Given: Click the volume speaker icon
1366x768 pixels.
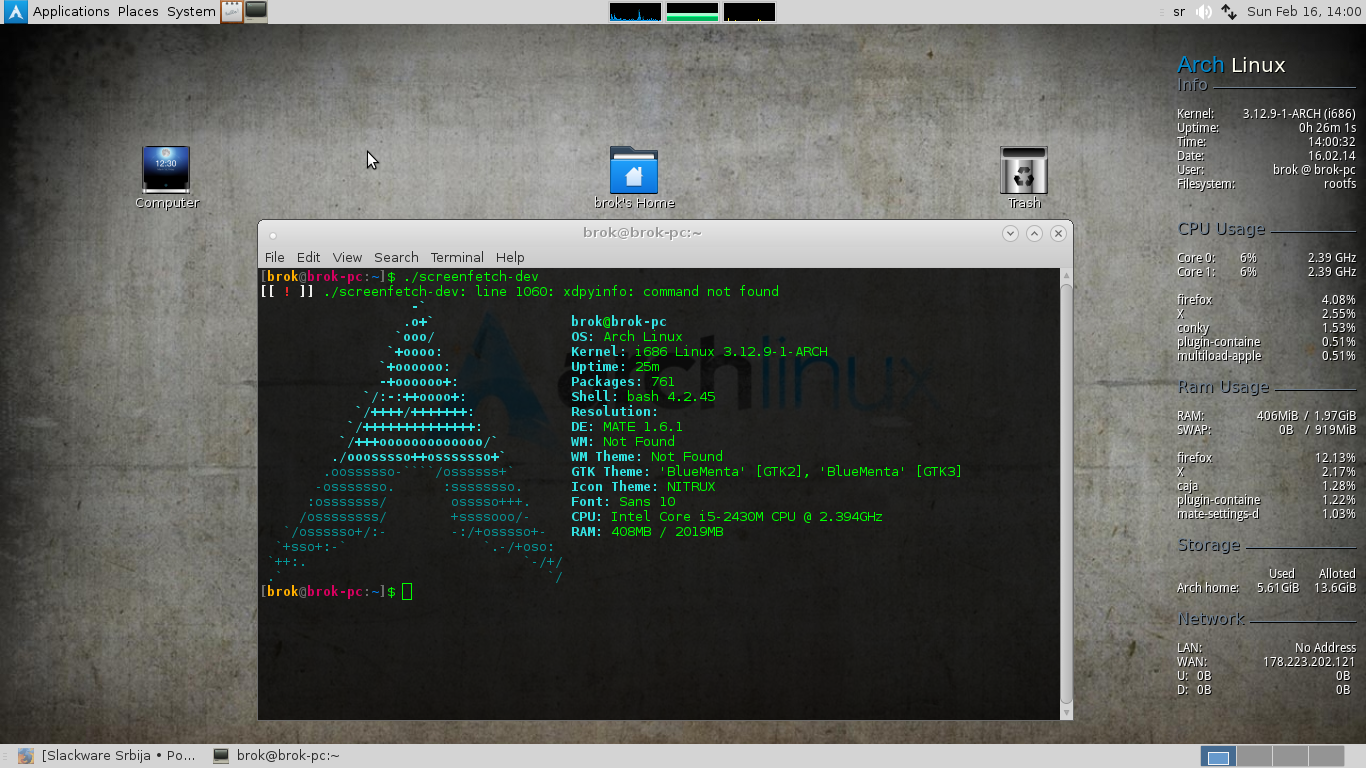Looking at the screenshot, I should 1204,12.
